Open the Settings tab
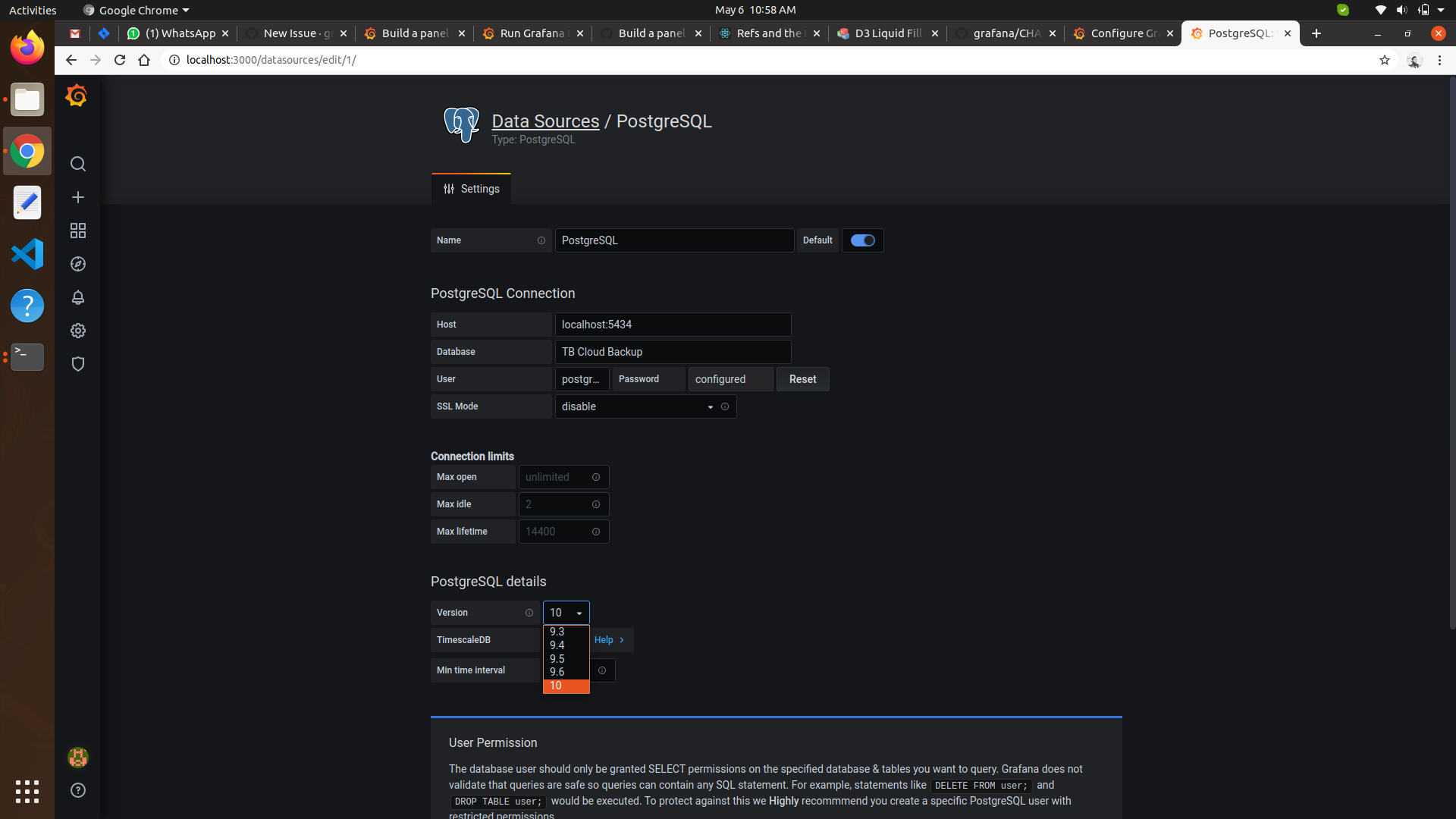The height and width of the screenshot is (819, 1456). pyautogui.click(x=471, y=189)
